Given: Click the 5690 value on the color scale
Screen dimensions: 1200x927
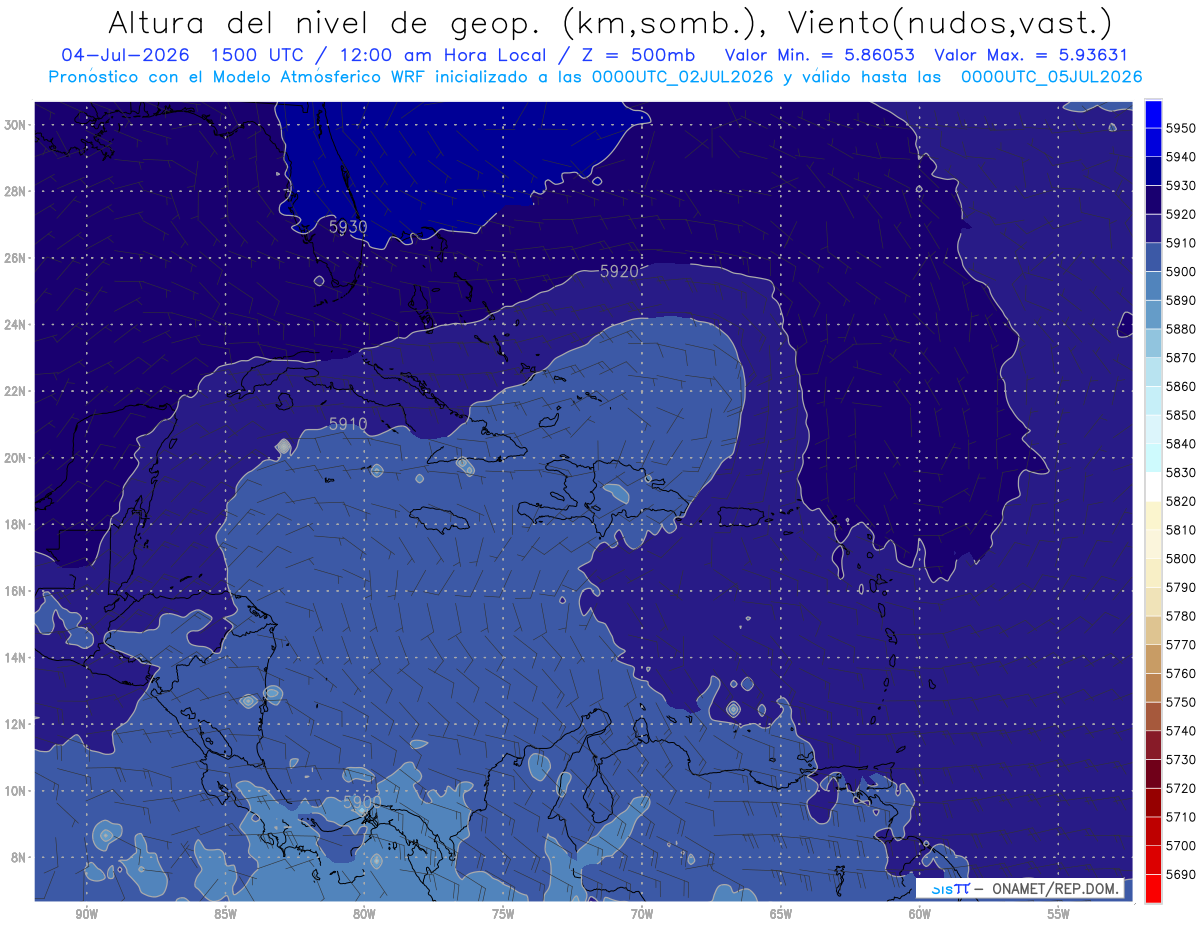Looking at the screenshot, I should [1181, 875].
